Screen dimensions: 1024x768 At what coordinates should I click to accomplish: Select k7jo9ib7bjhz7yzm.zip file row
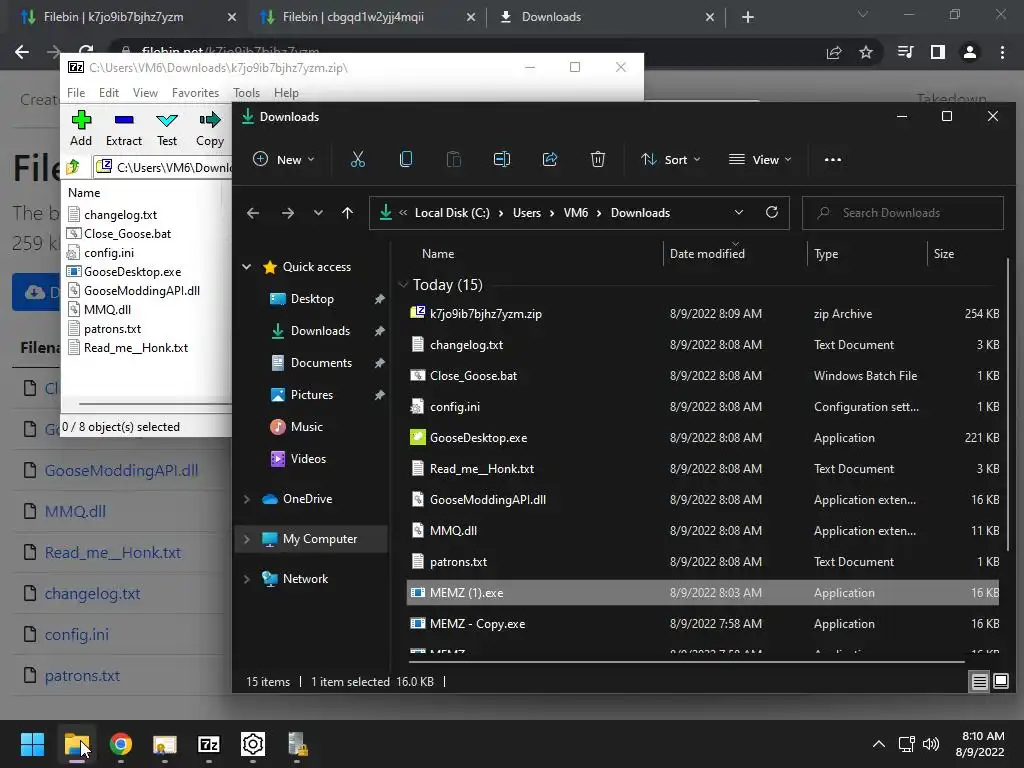coord(703,313)
